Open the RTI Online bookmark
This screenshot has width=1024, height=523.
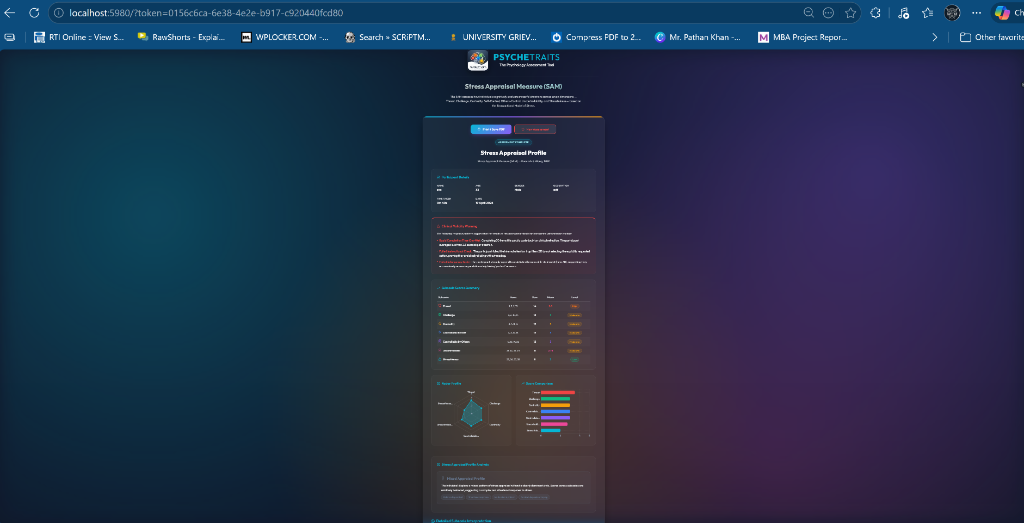click(79, 37)
